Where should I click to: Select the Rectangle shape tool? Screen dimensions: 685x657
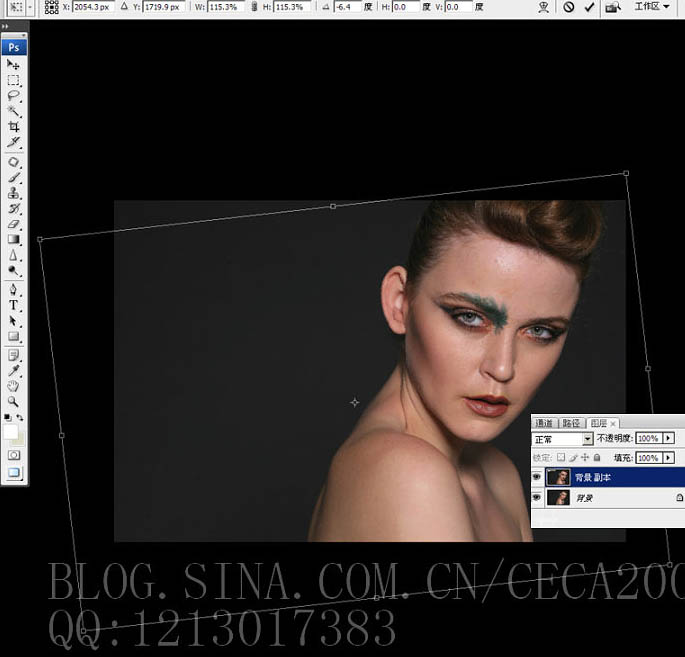point(13,336)
